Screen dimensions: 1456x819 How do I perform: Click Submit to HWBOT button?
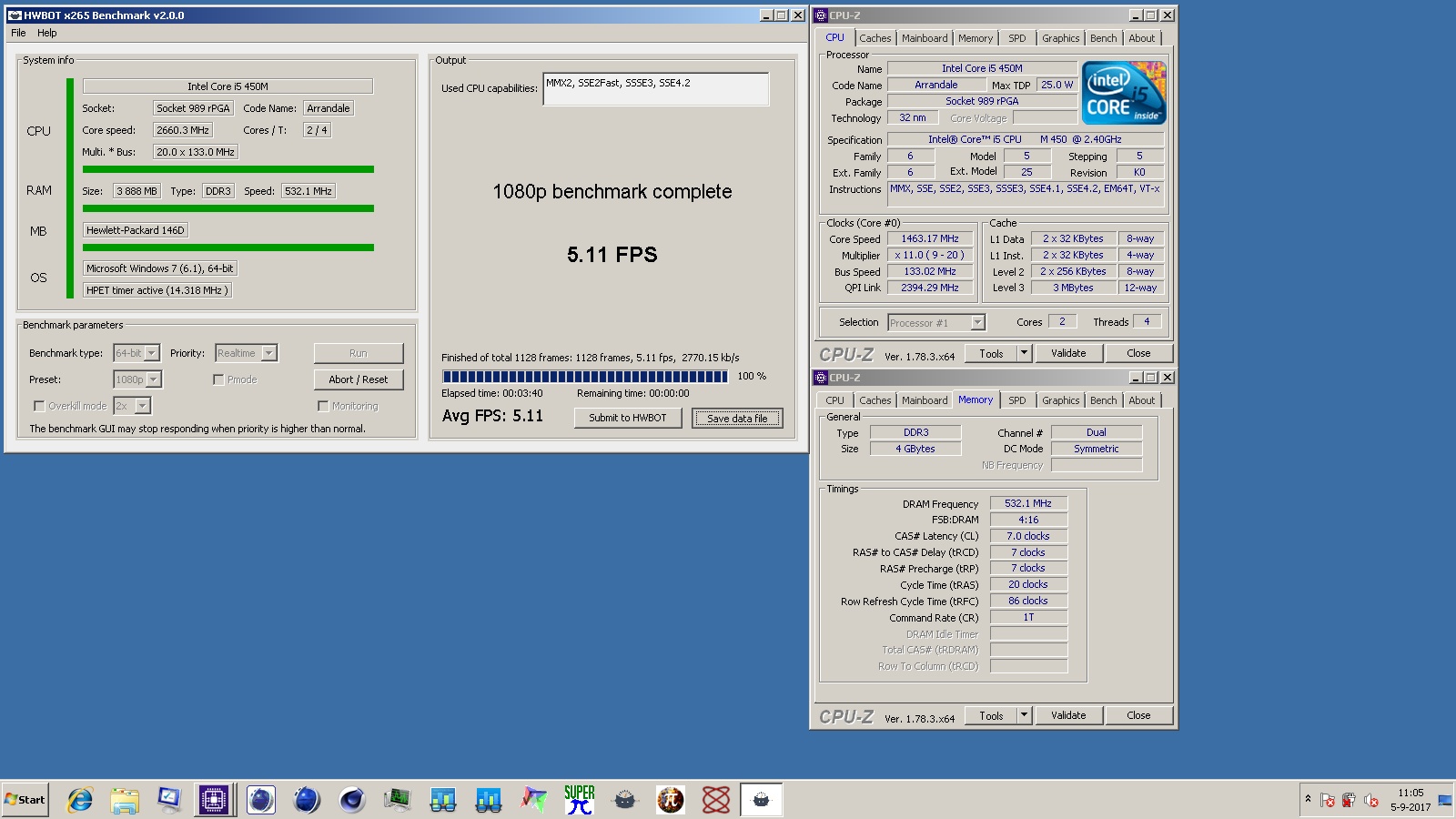tap(628, 418)
